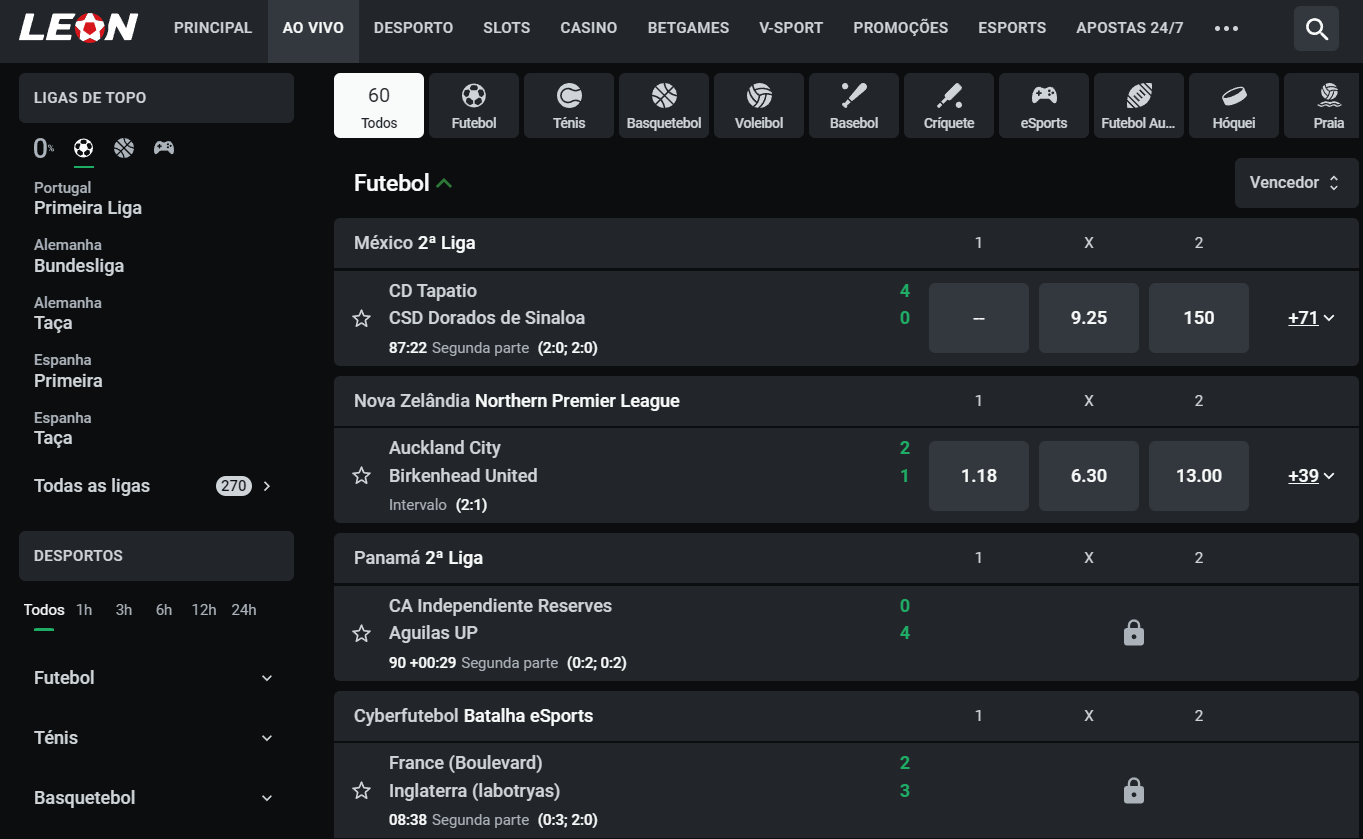Select the Voleibol sport filter icon
1363x839 pixels.
point(759,105)
